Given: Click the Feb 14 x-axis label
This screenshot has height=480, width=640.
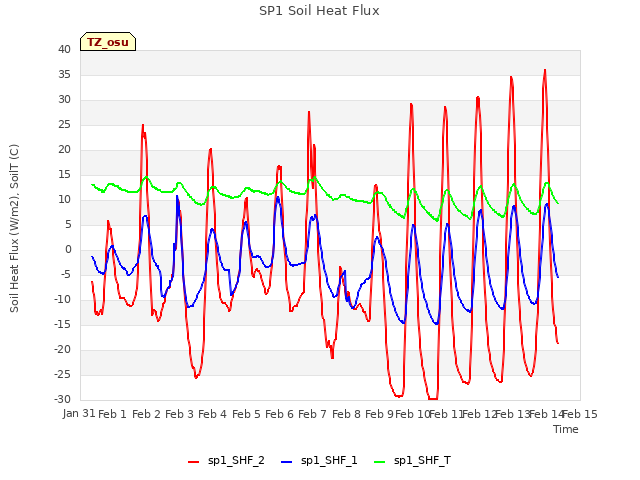Looking at the screenshot, I should [546, 414].
